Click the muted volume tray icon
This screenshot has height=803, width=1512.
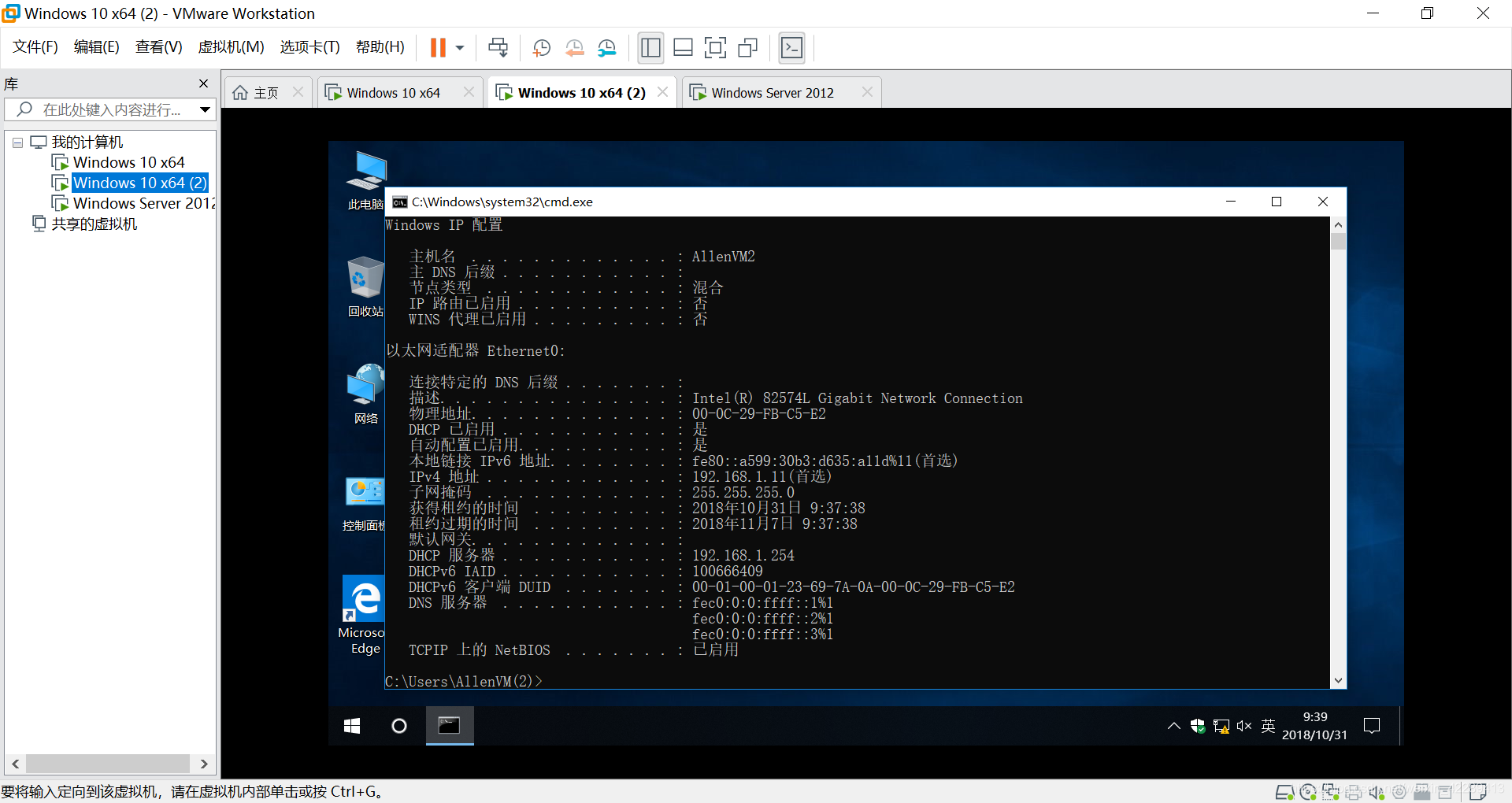(1244, 726)
